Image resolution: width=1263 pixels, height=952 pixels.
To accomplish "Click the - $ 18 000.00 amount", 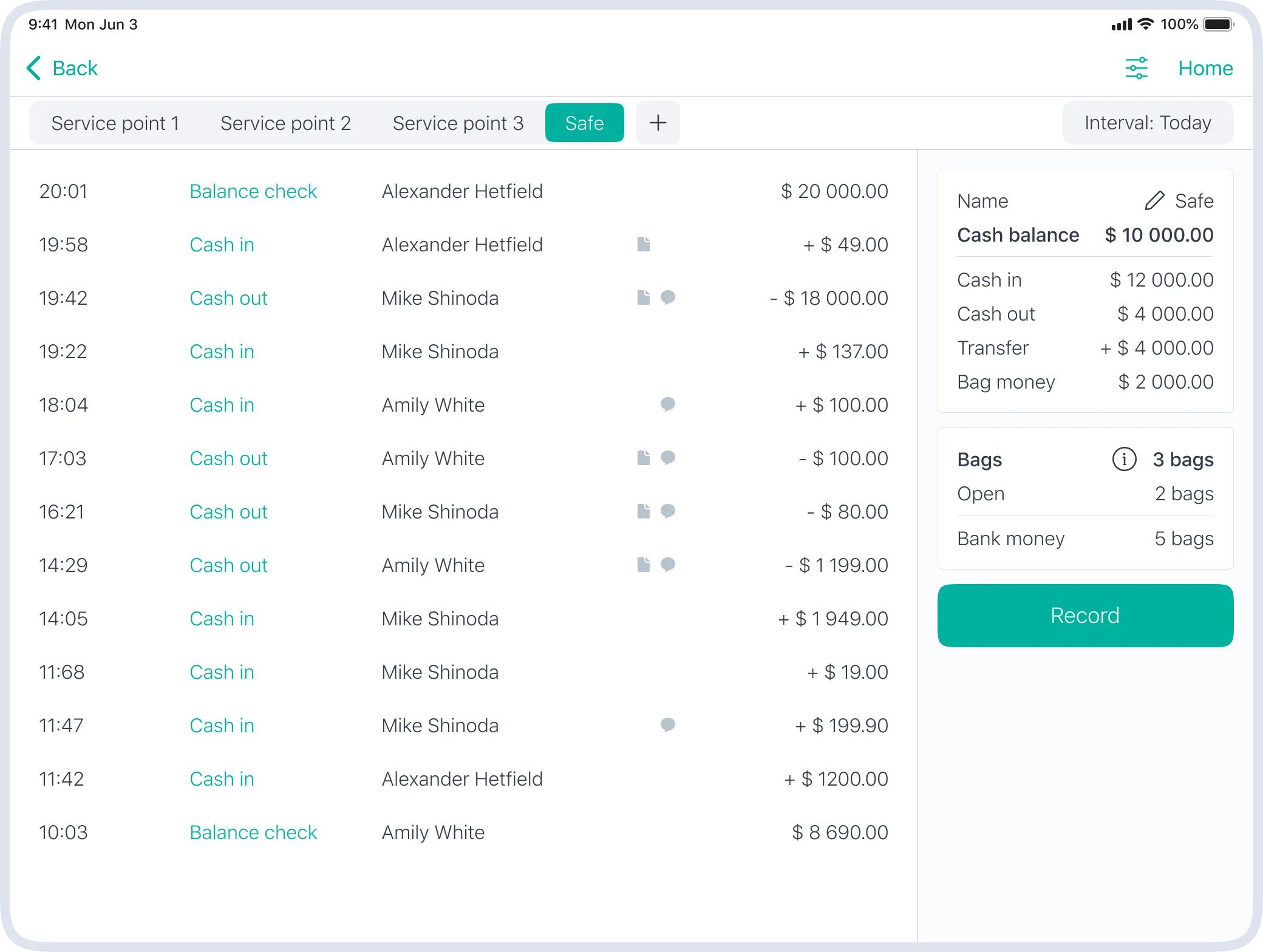I will 829,298.
